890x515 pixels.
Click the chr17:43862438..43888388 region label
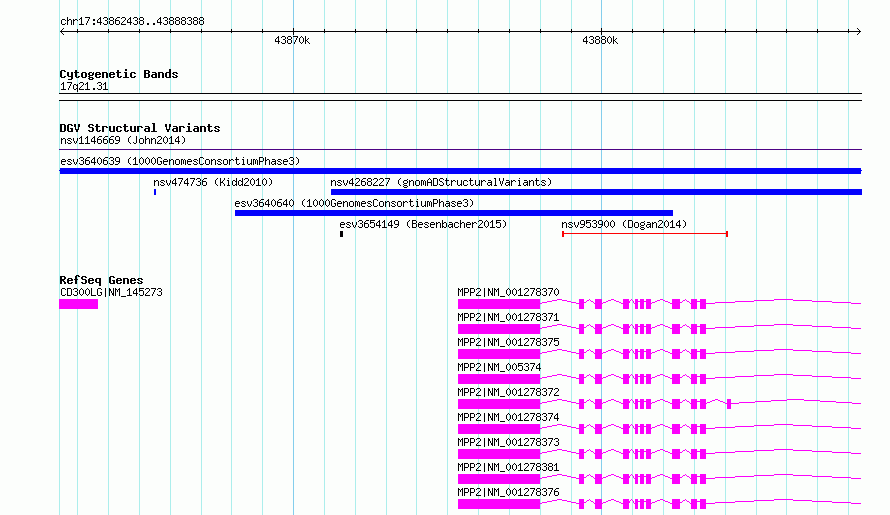[x=132, y=22]
